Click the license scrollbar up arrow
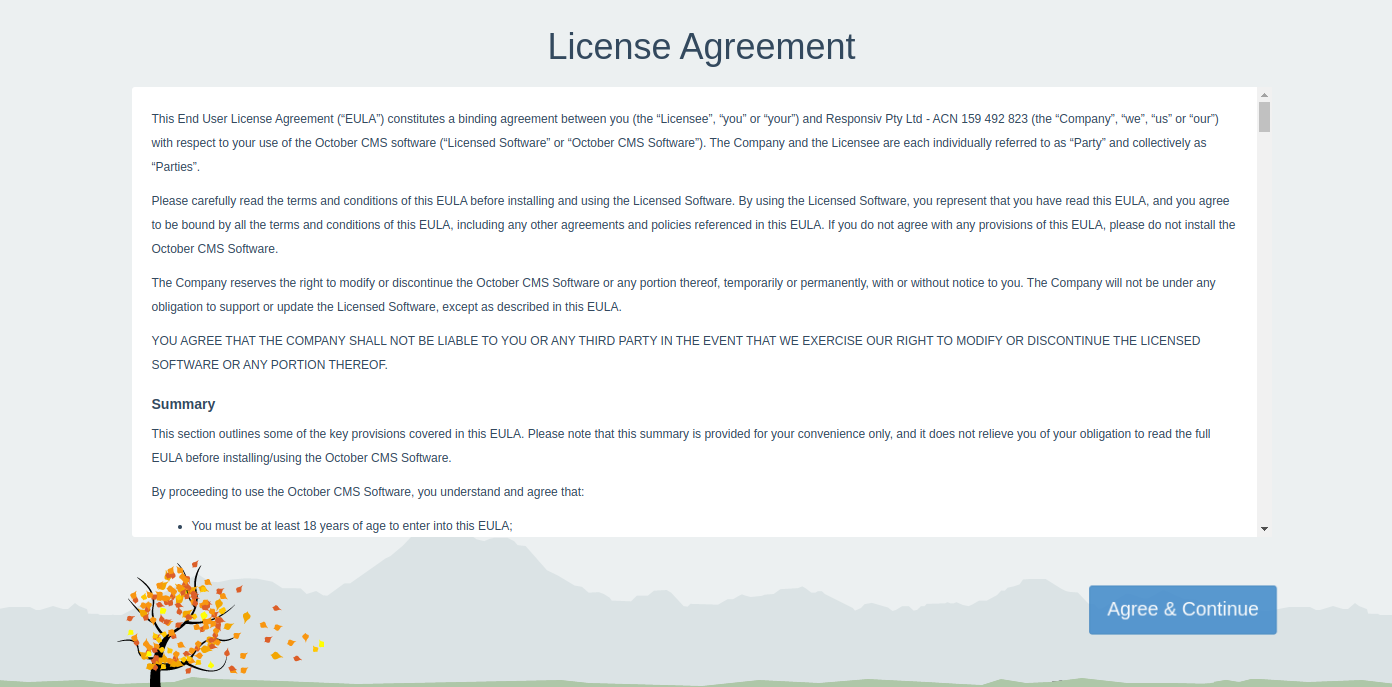This screenshot has width=1392, height=687. (1264, 94)
